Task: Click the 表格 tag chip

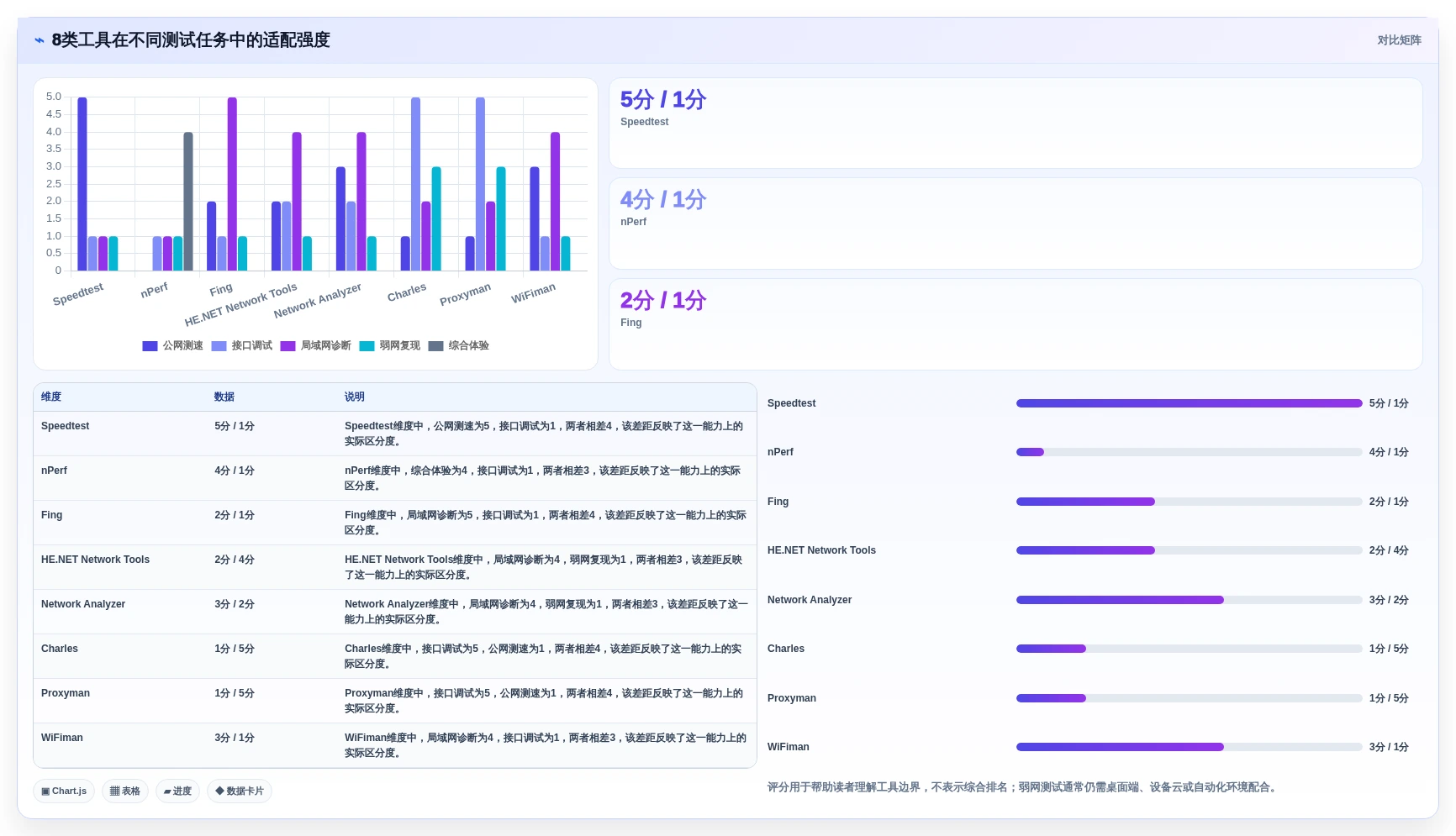Action: click(x=125, y=791)
